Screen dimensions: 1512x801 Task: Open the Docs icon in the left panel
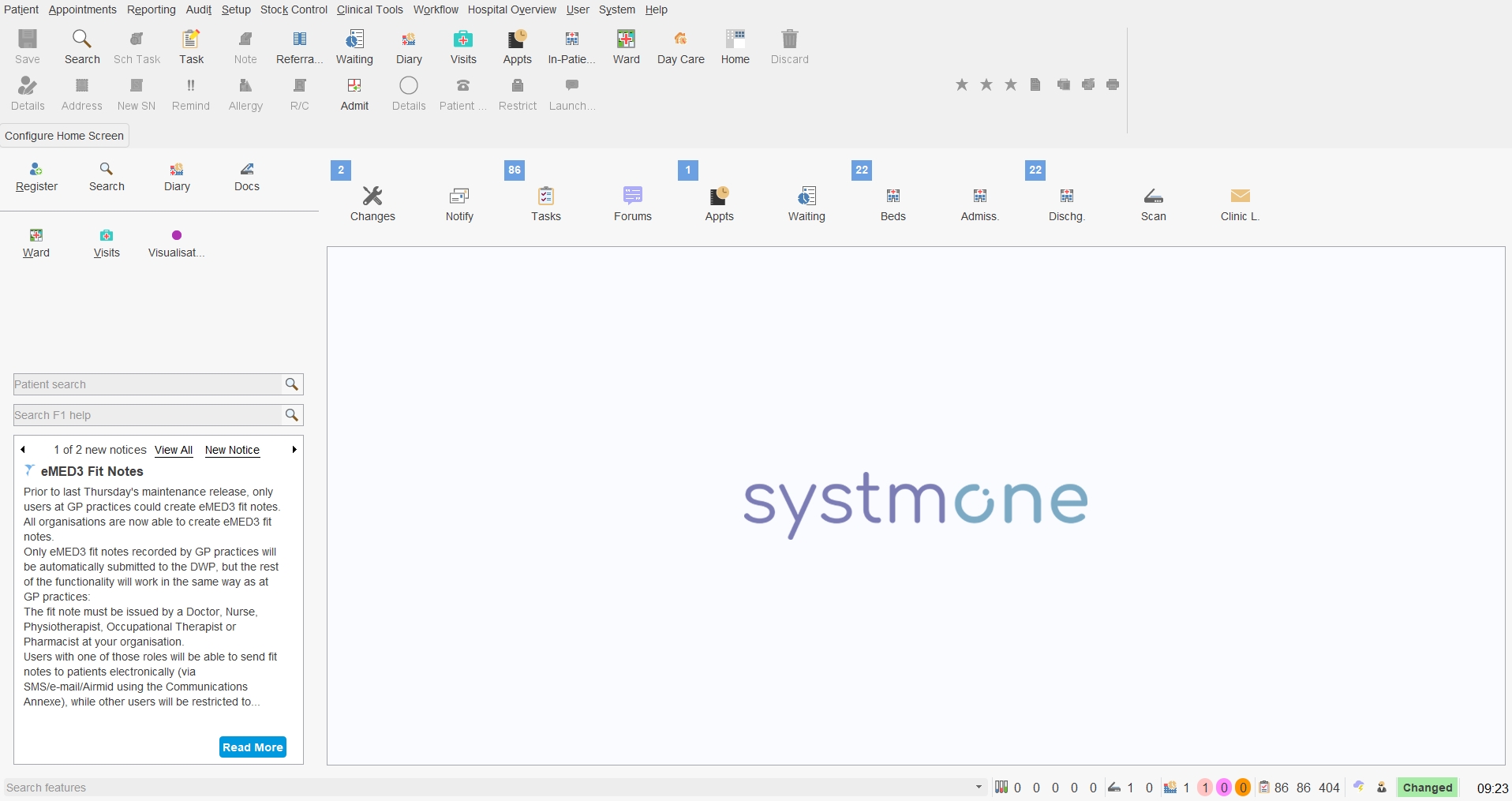[247, 177]
